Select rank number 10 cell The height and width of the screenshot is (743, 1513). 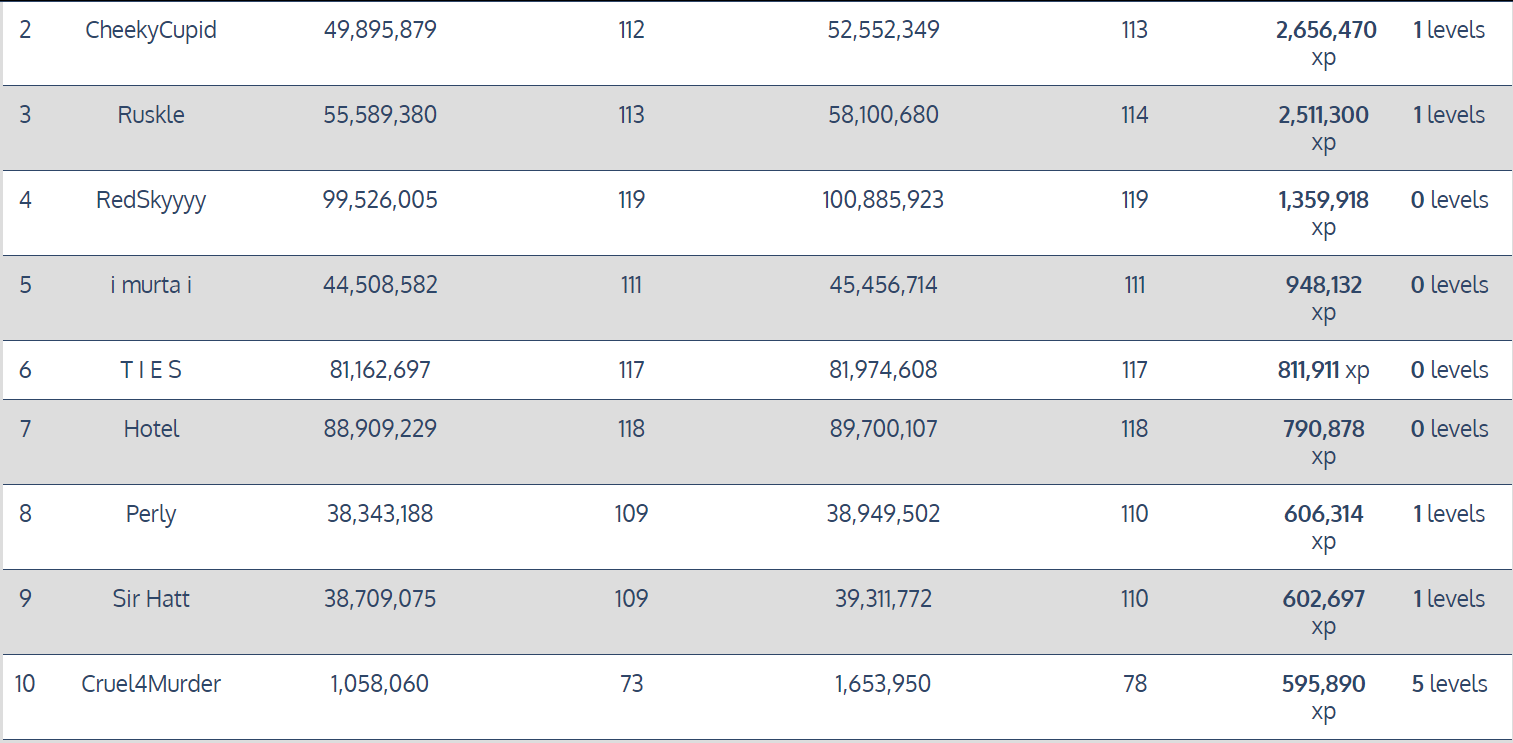[25, 684]
